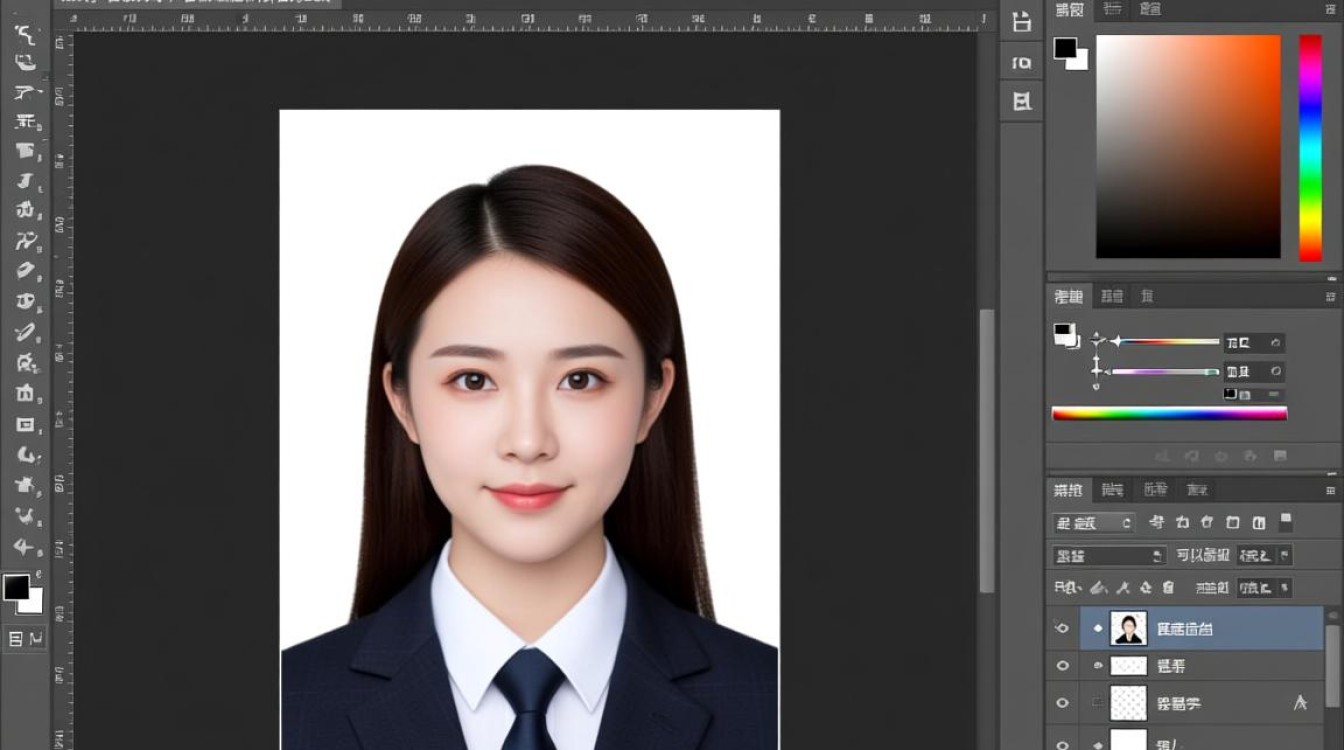The width and height of the screenshot is (1344, 750).
Task: Open the top icon in the collapsed panel strip
Action: pos(1021,22)
